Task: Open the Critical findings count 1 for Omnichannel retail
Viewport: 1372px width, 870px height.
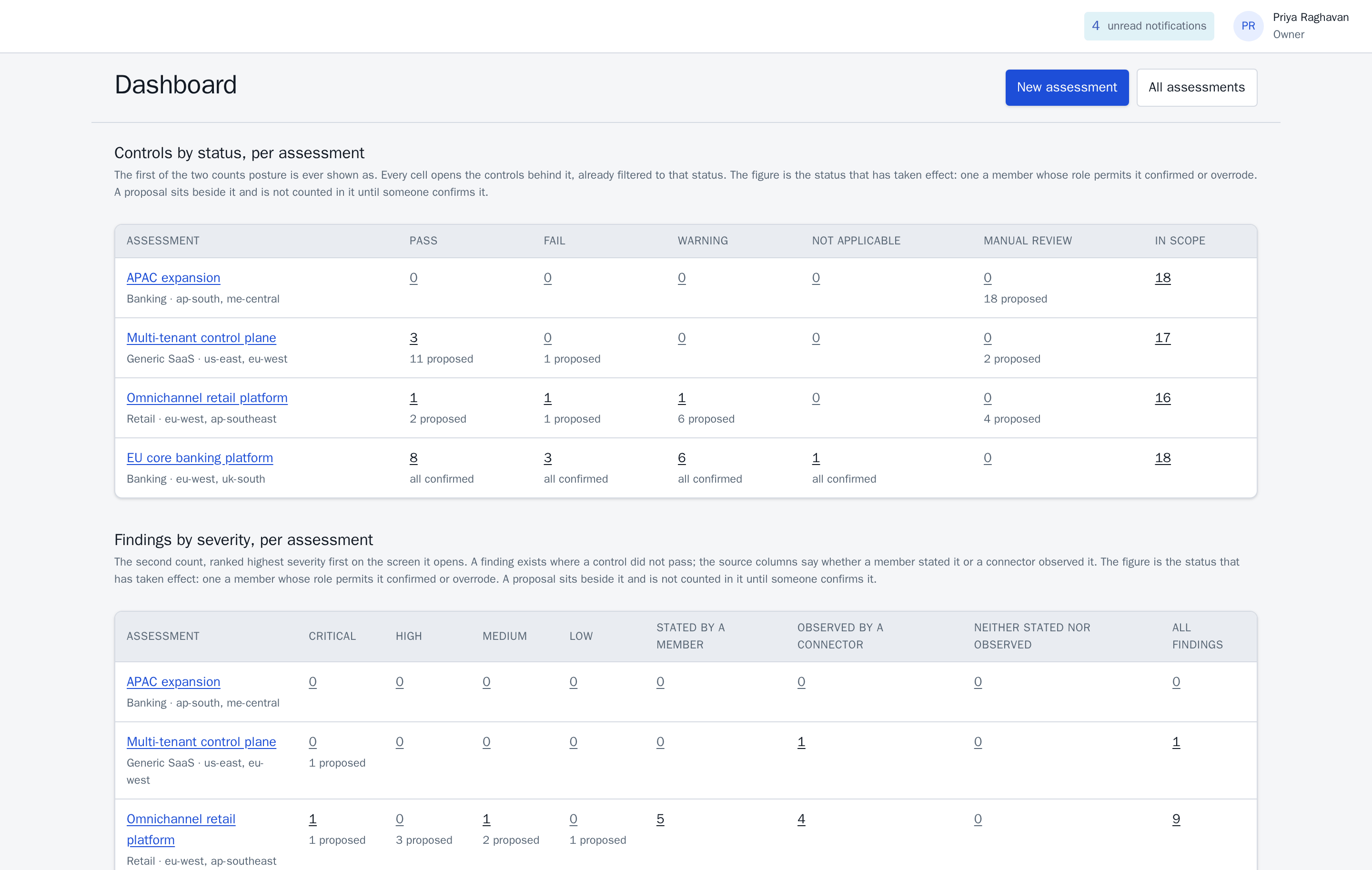Action: (x=313, y=819)
